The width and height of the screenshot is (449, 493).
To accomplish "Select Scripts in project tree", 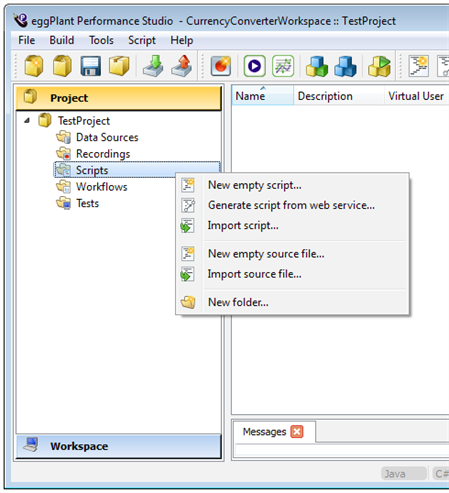I will (92, 170).
